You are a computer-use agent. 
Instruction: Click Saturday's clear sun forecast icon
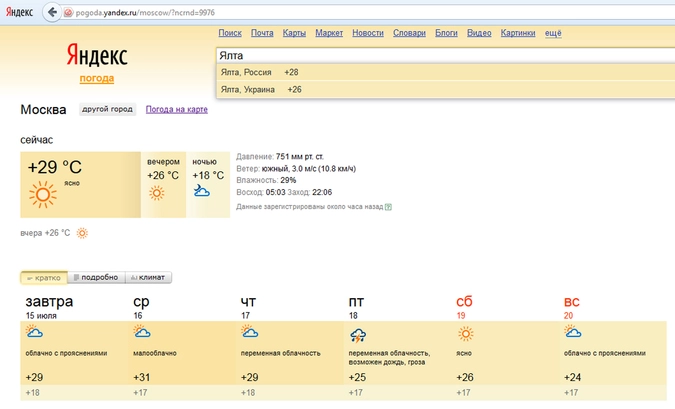(465, 333)
